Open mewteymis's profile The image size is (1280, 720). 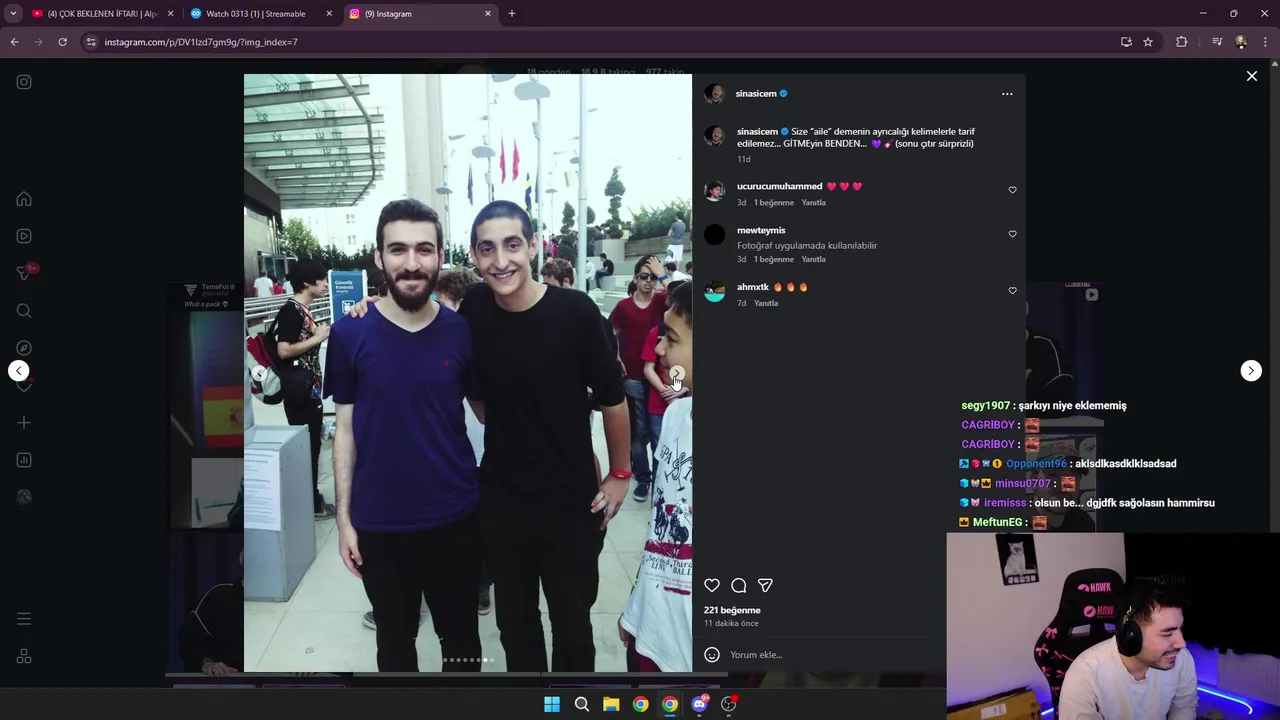[761, 231]
